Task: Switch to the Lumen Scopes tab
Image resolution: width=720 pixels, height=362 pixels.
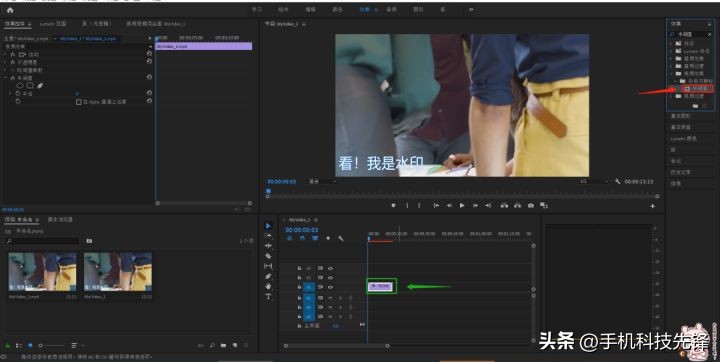Action: (53, 23)
